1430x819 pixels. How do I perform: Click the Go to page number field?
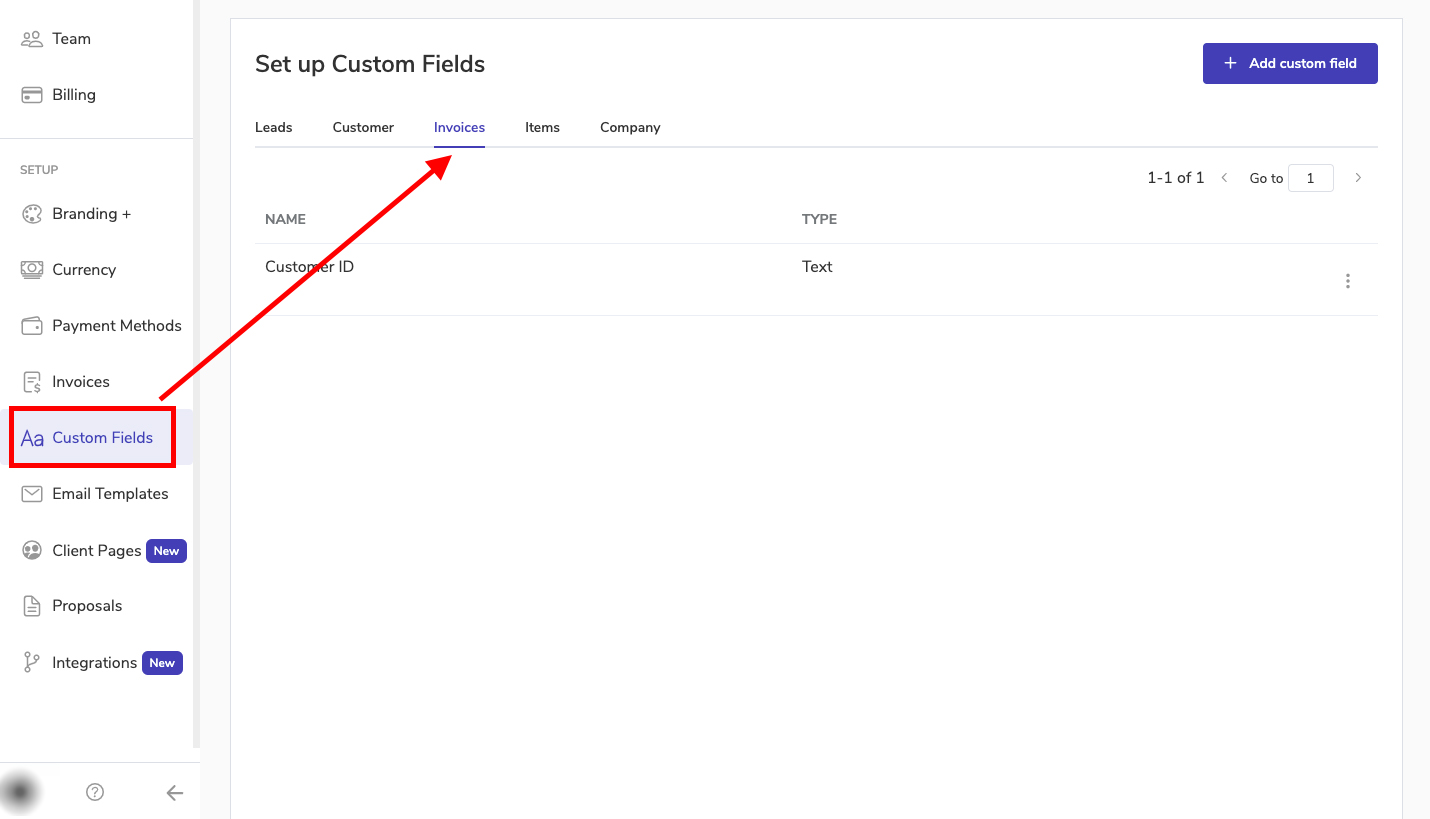(1310, 179)
